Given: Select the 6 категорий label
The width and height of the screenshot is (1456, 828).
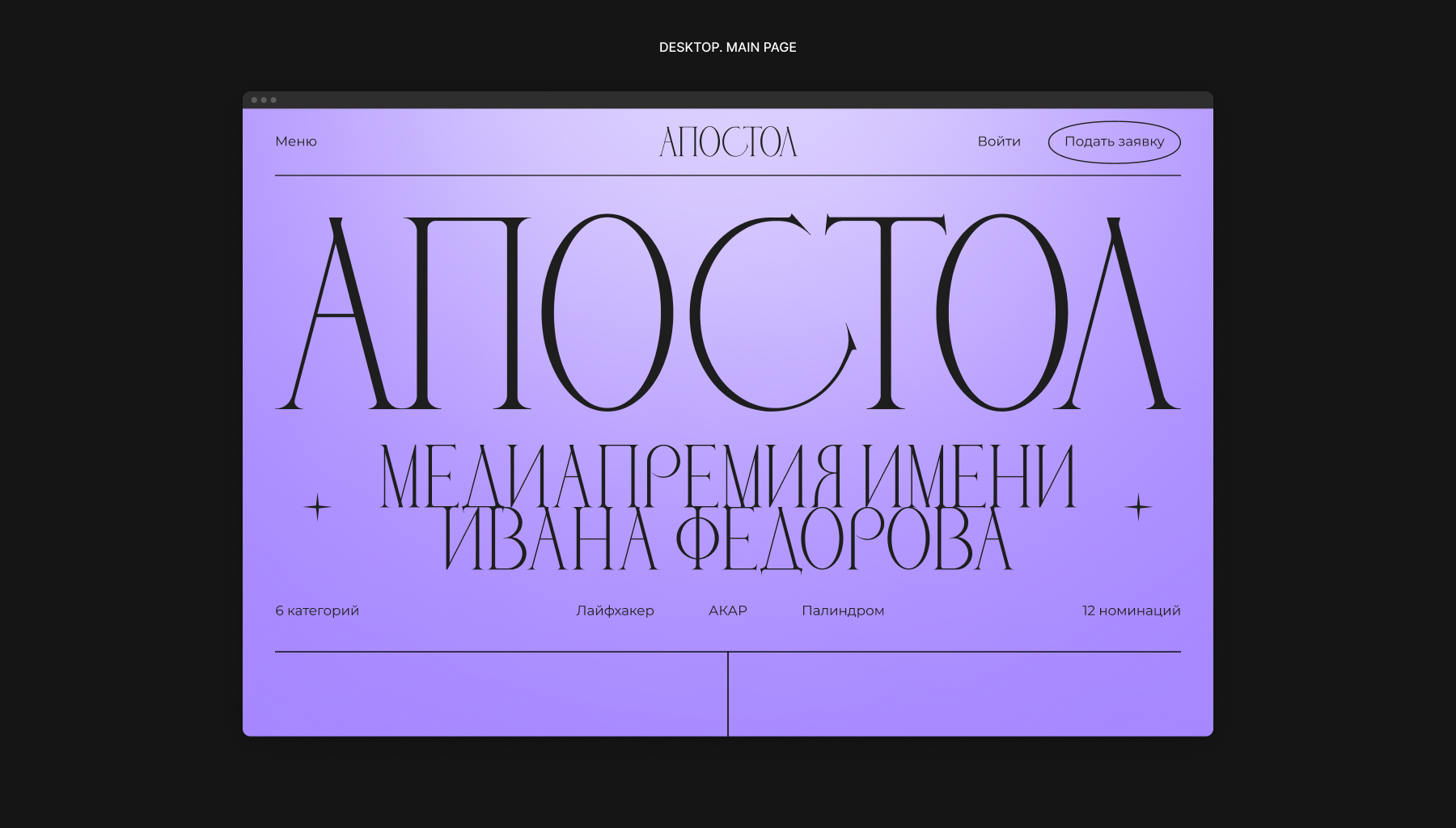Looking at the screenshot, I should pyautogui.click(x=317, y=610).
